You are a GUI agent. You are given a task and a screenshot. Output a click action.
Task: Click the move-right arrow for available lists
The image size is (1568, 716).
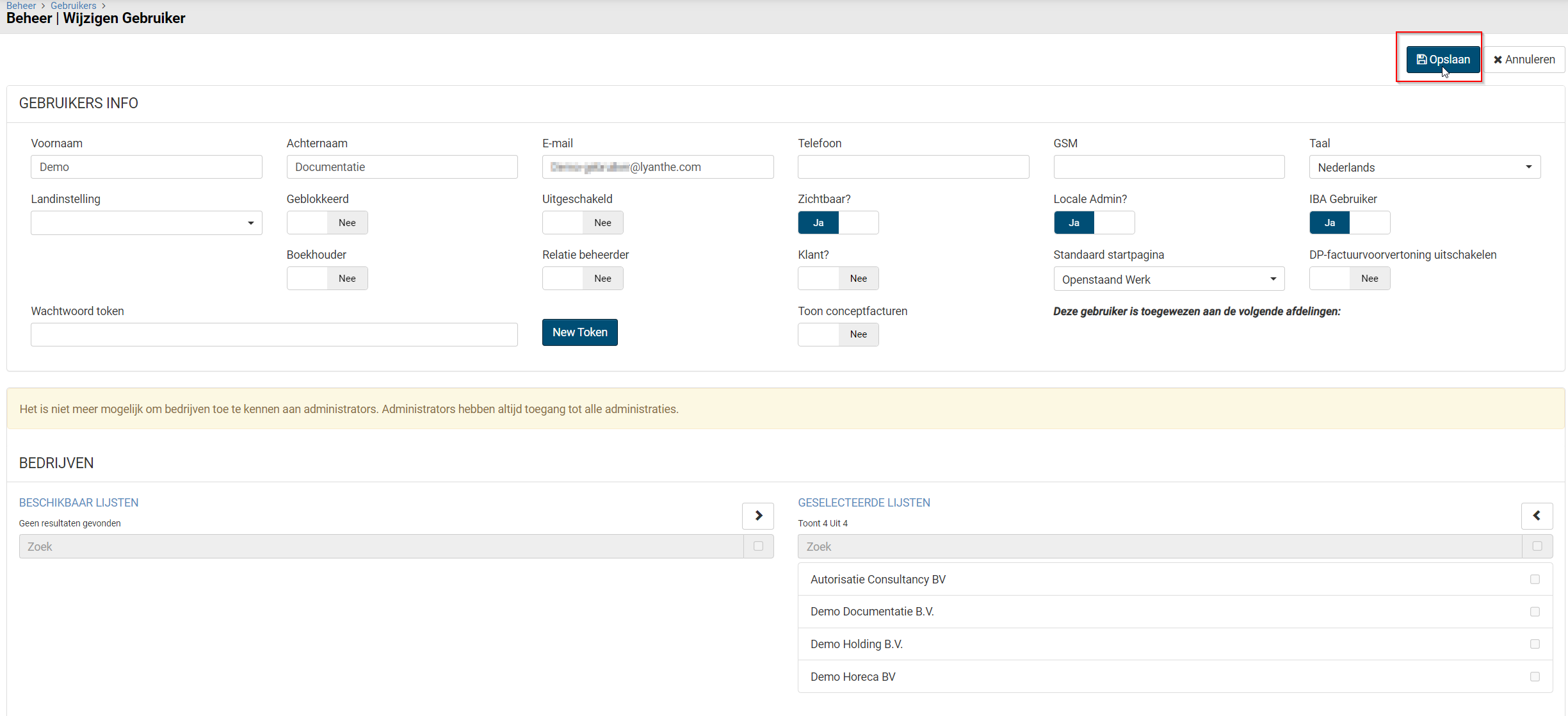[x=758, y=516]
